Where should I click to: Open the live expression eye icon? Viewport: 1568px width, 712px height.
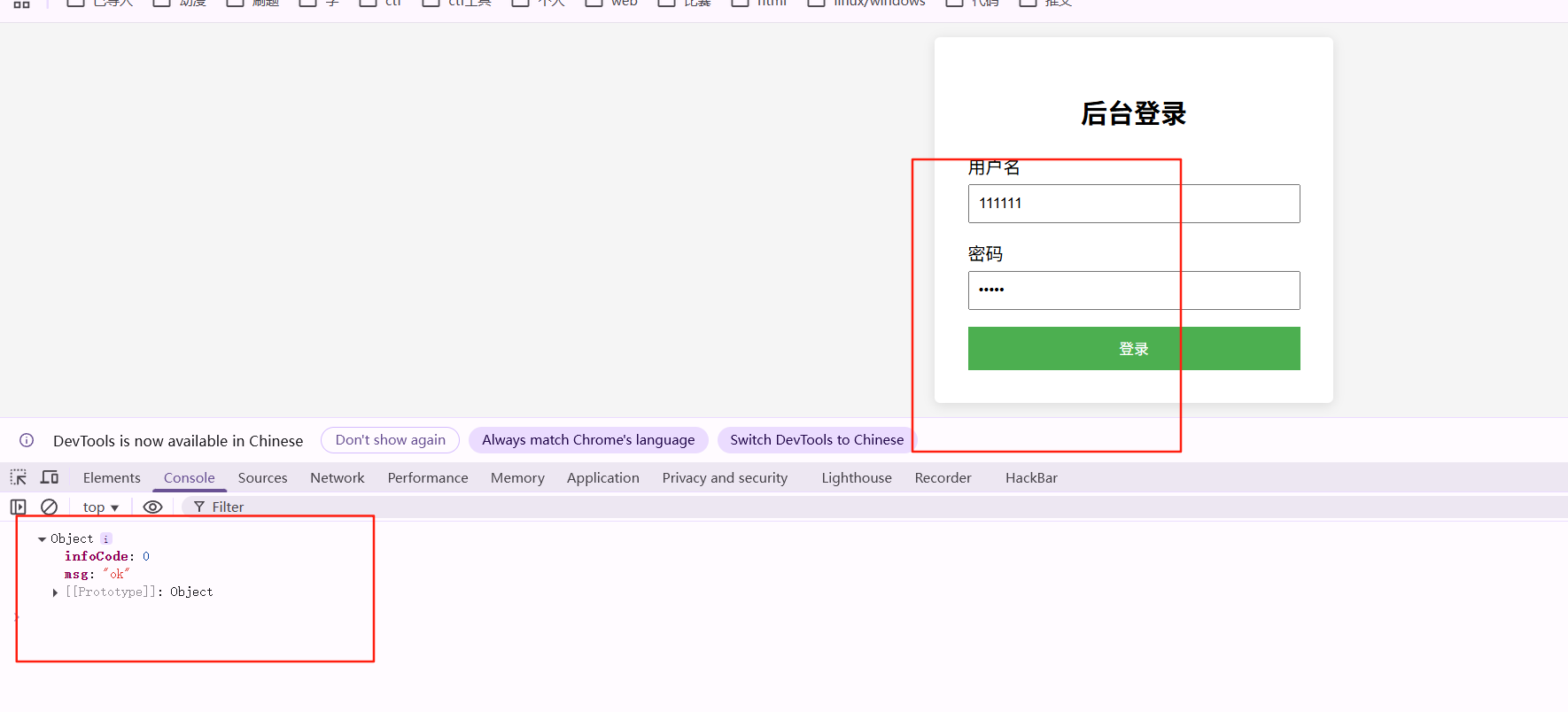pos(152,507)
